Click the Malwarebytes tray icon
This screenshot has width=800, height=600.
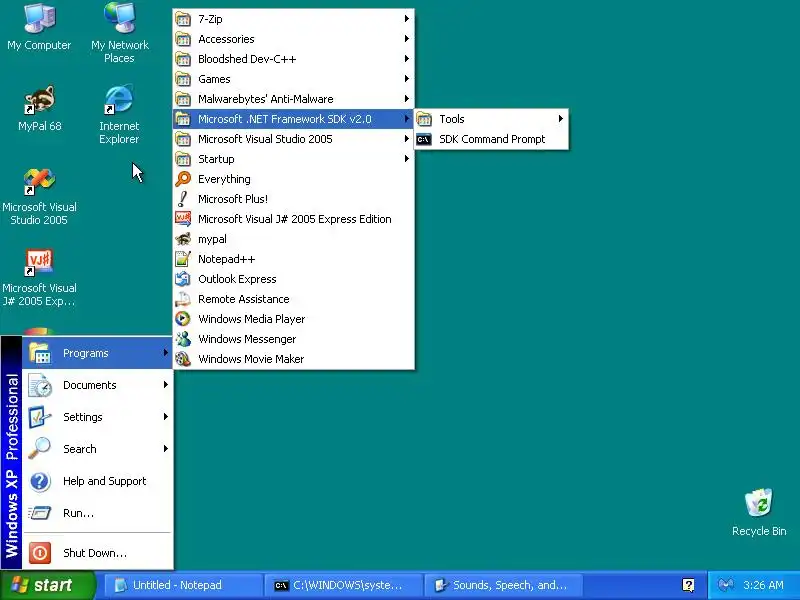[725, 585]
